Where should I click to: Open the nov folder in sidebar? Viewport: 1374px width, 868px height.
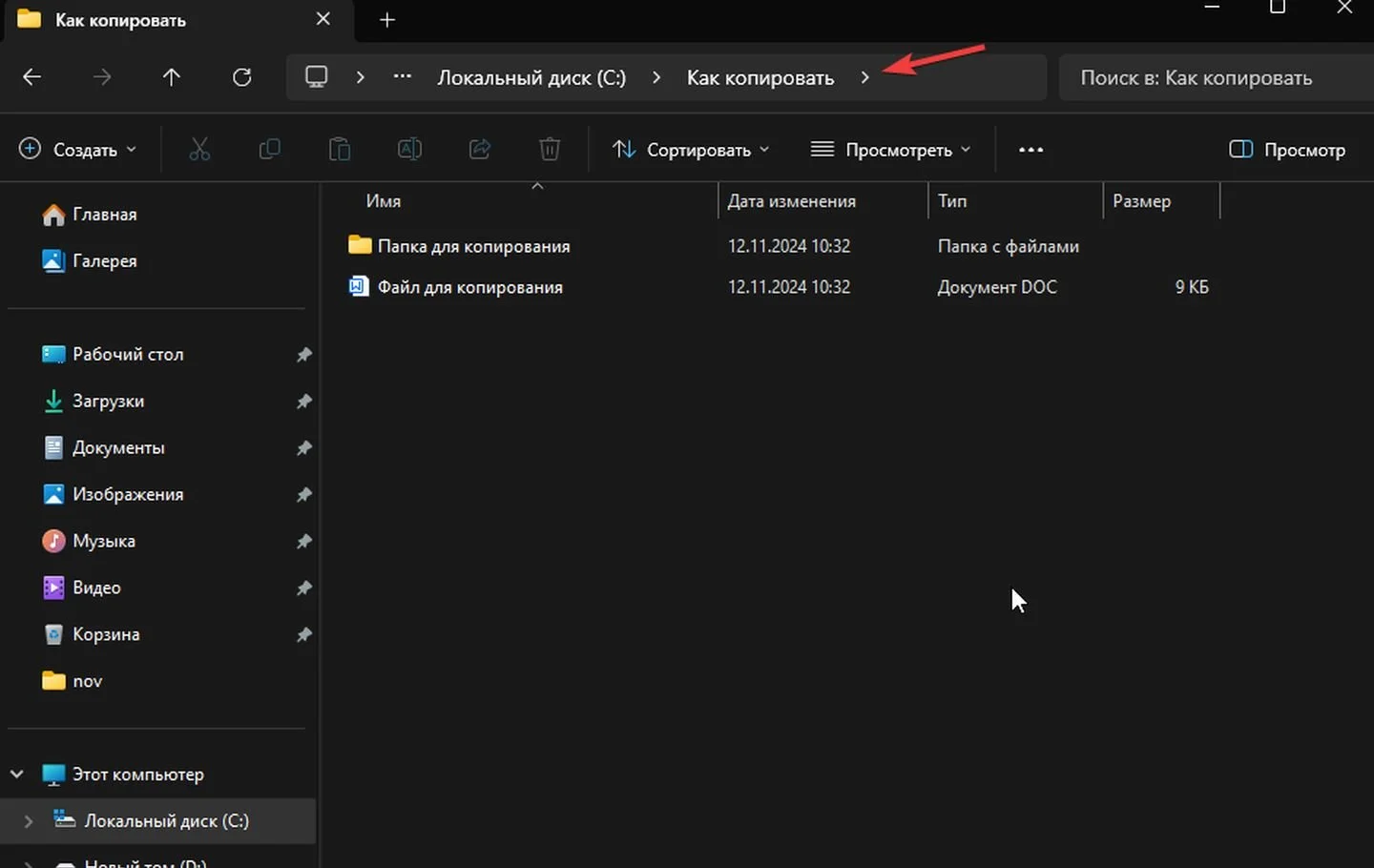point(87,682)
